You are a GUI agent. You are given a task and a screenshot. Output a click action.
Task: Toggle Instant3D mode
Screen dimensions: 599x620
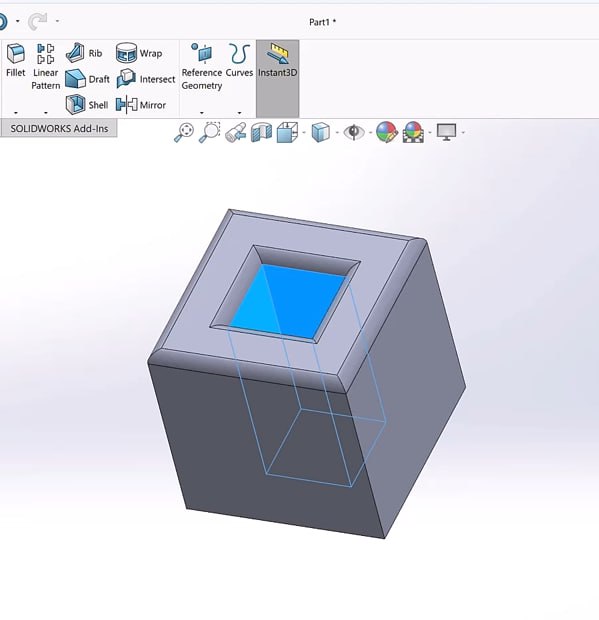(x=278, y=60)
